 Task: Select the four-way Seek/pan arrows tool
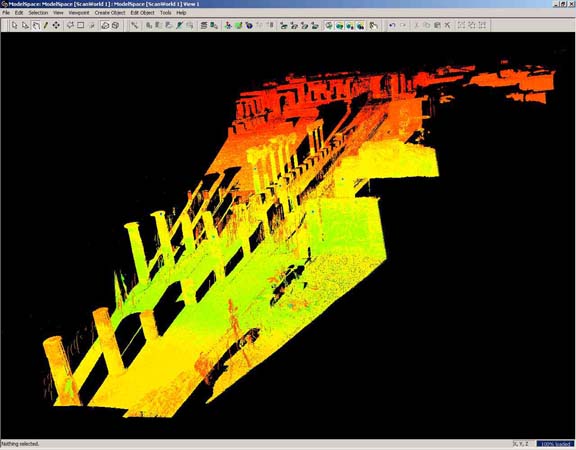click(56, 25)
